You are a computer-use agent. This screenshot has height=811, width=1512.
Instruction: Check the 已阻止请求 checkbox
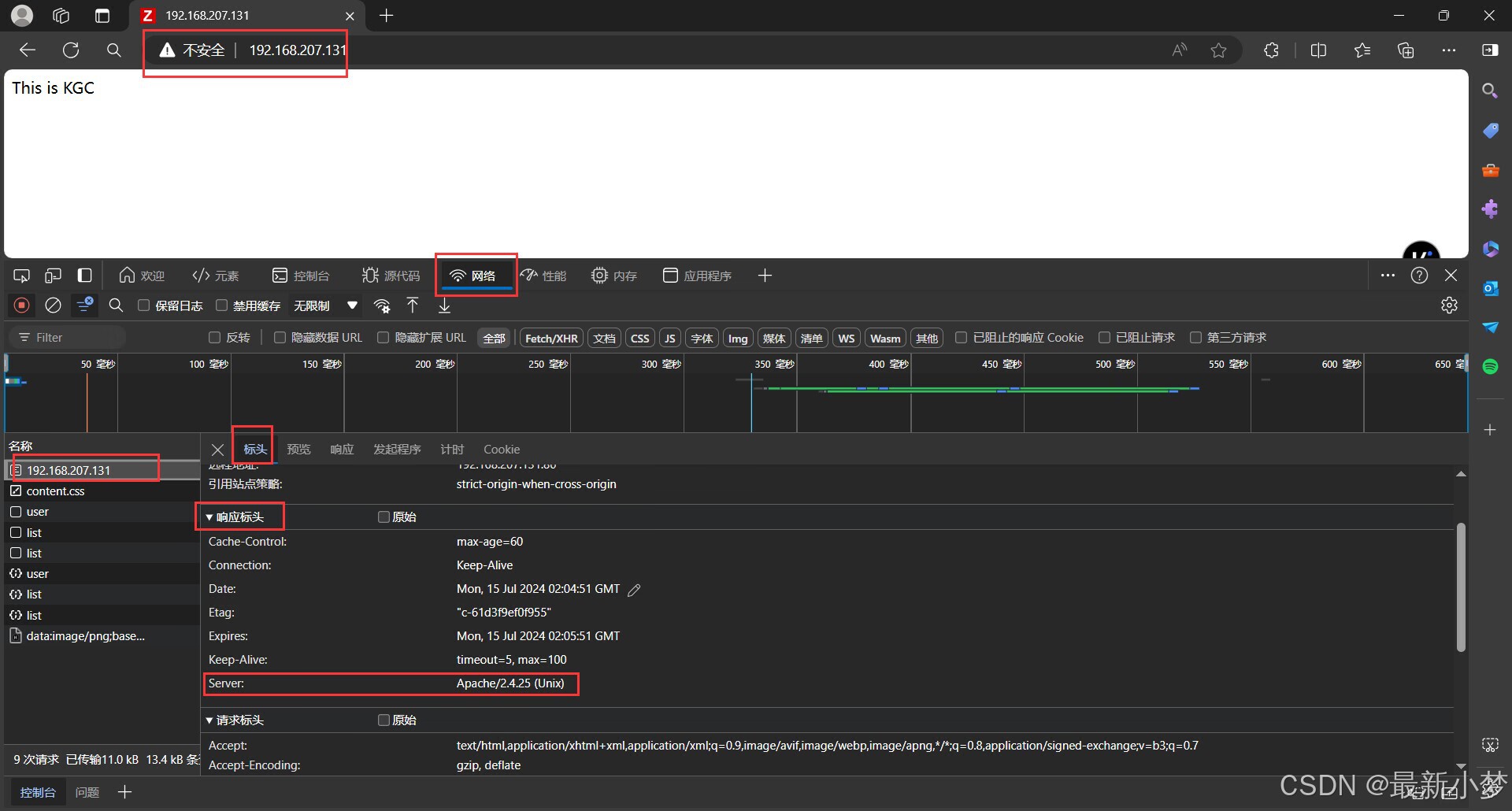pos(1104,338)
